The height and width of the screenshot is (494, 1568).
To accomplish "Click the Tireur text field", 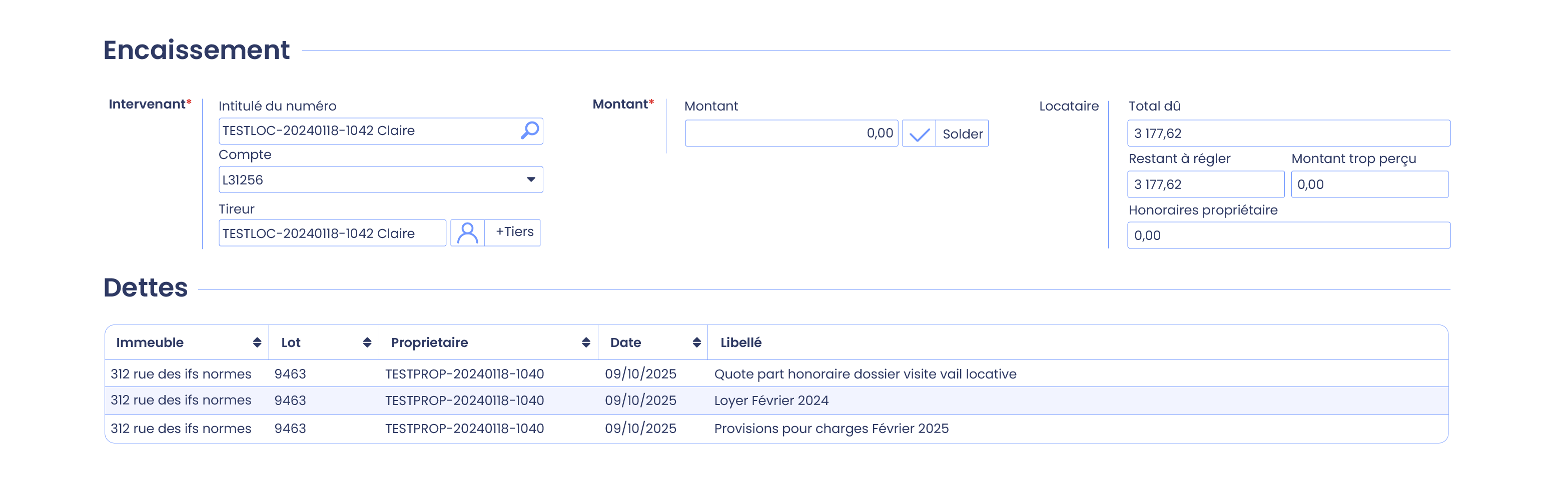I will [x=332, y=233].
